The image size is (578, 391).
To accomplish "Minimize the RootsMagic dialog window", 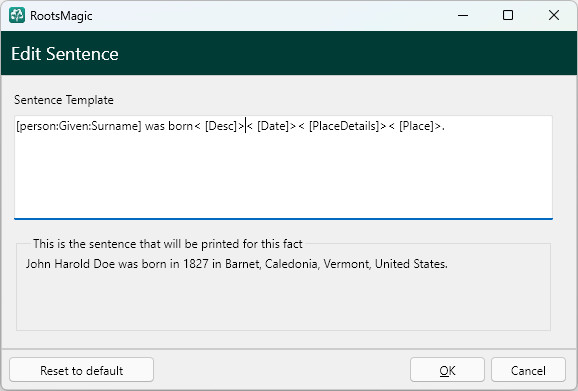I will [463, 15].
